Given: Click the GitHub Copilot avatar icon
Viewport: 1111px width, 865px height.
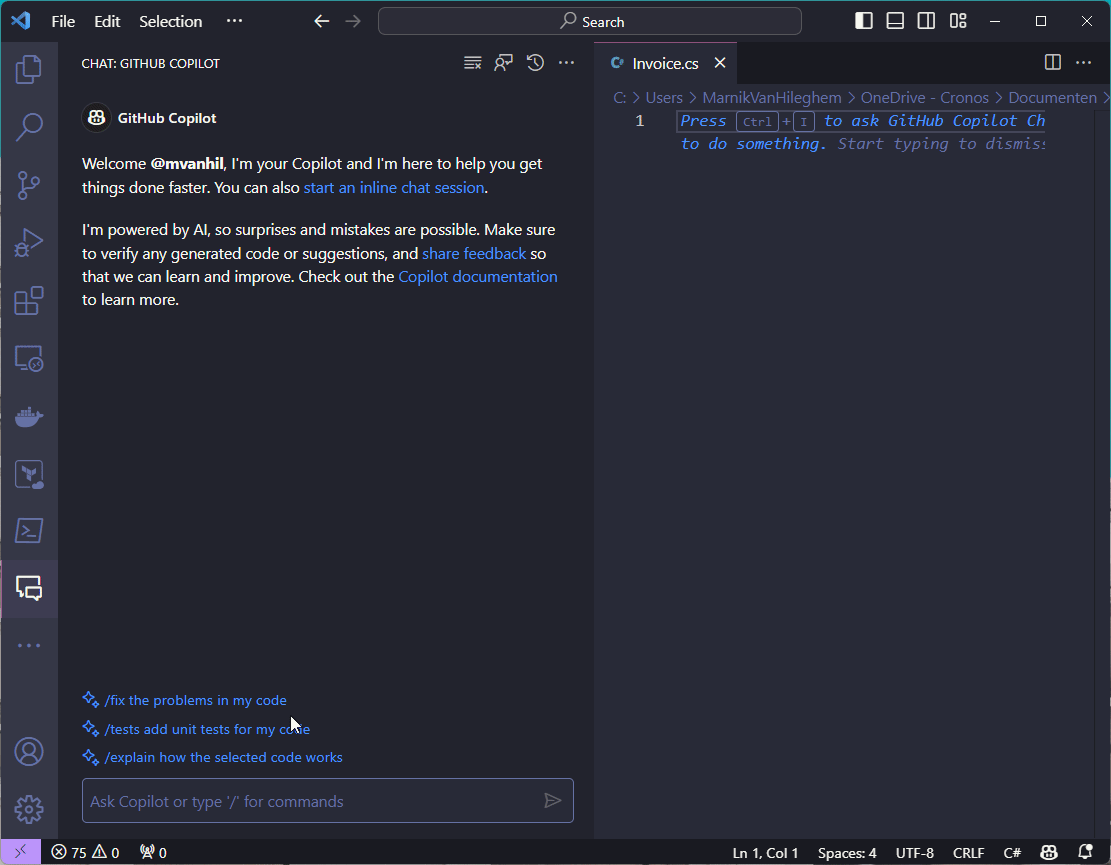Looking at the screenshot, I should (x=96, y=118).
